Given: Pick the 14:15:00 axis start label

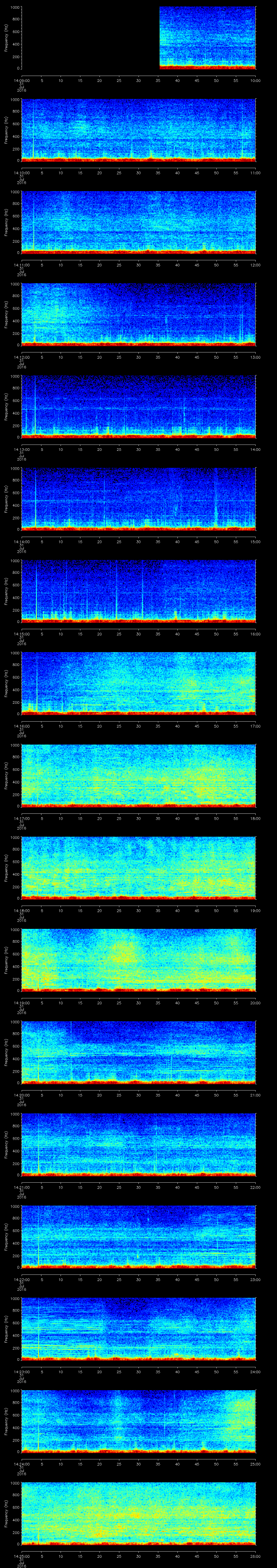Looking at the screenshot, I should [22, 634].
